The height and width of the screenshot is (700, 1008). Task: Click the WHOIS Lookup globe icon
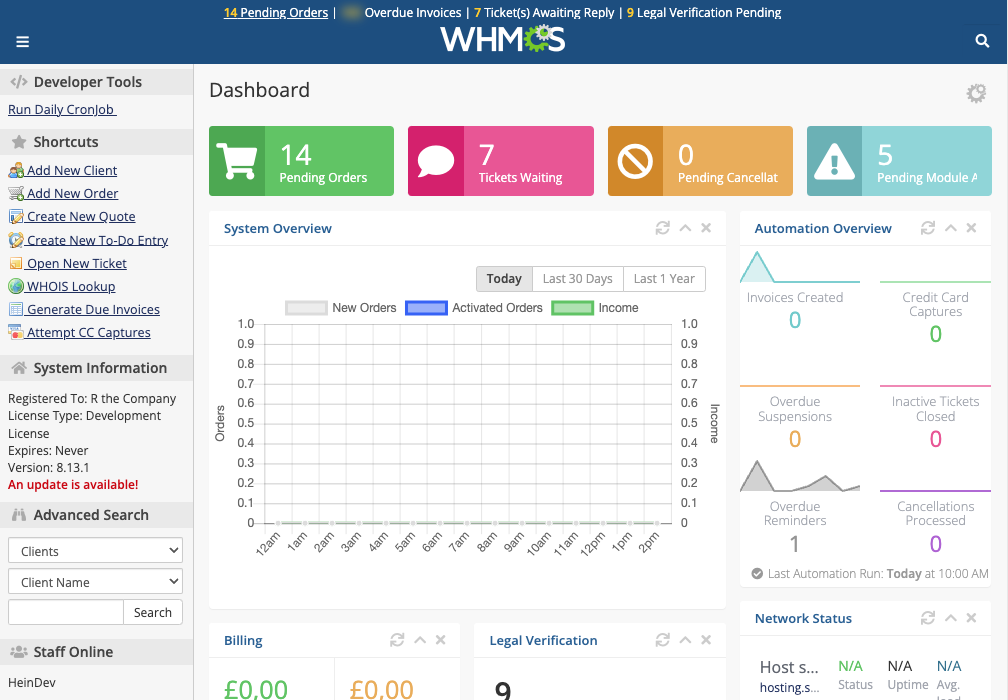(16, 286)
